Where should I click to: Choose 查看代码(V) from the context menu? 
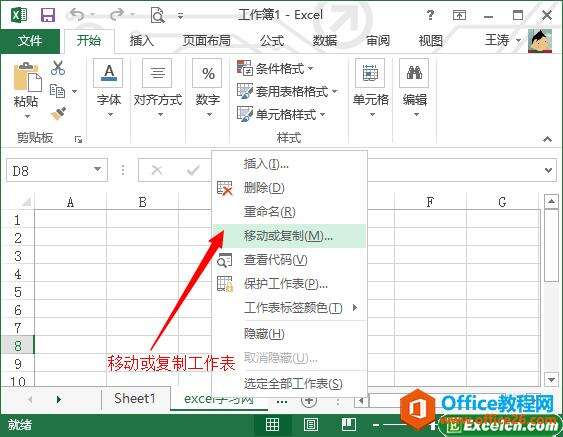(289, 260)
